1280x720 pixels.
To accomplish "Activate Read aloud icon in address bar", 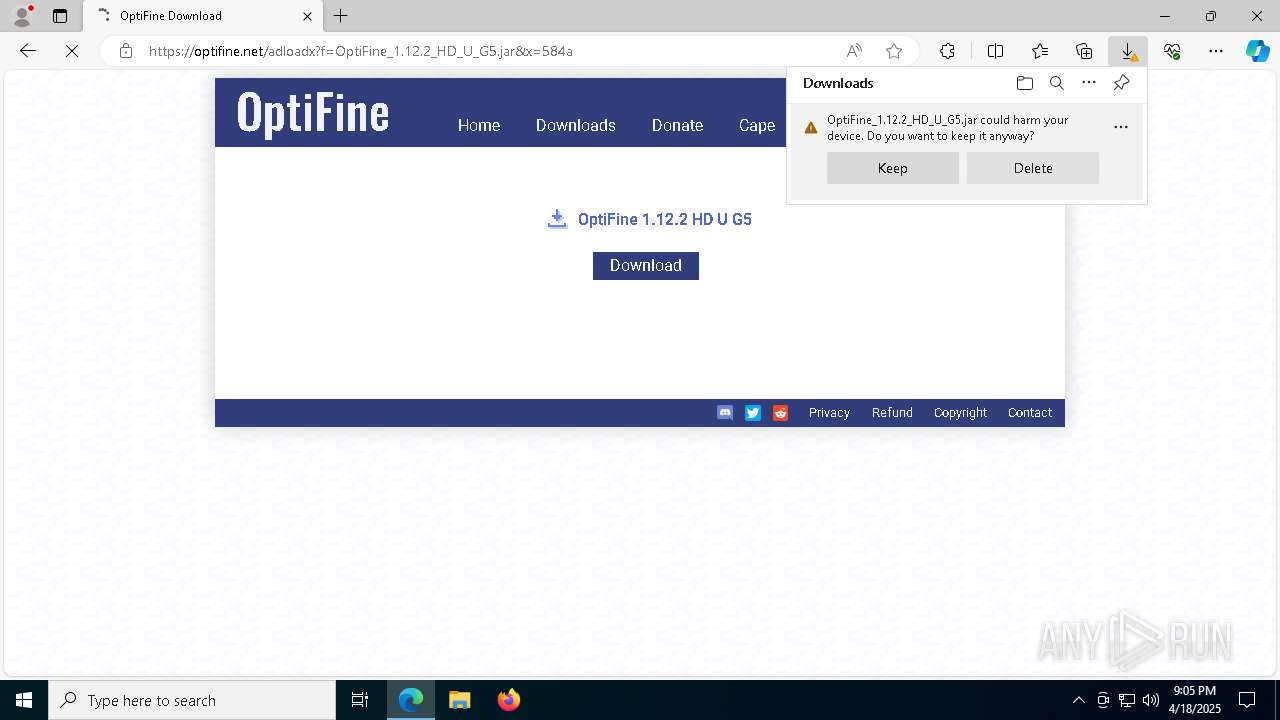I will [854, 51].
